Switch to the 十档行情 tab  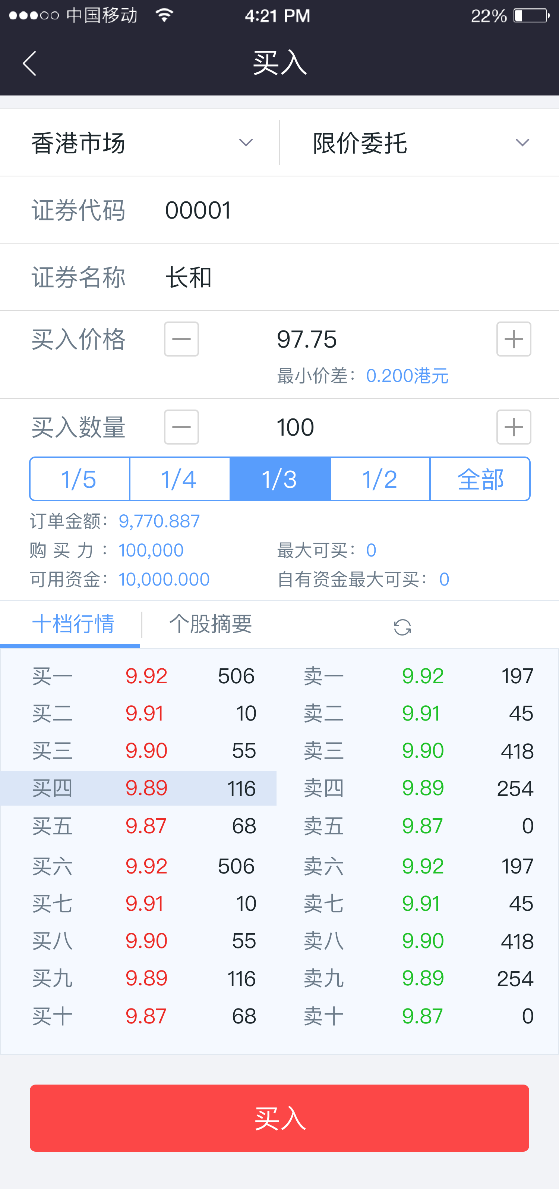pyautogui.click(x=73, y=624)
